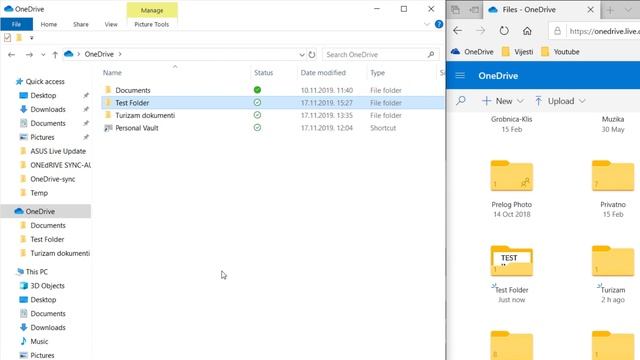Select This PC in sidebar
This screenshot has width=640, height=360.
coord(36,272)
